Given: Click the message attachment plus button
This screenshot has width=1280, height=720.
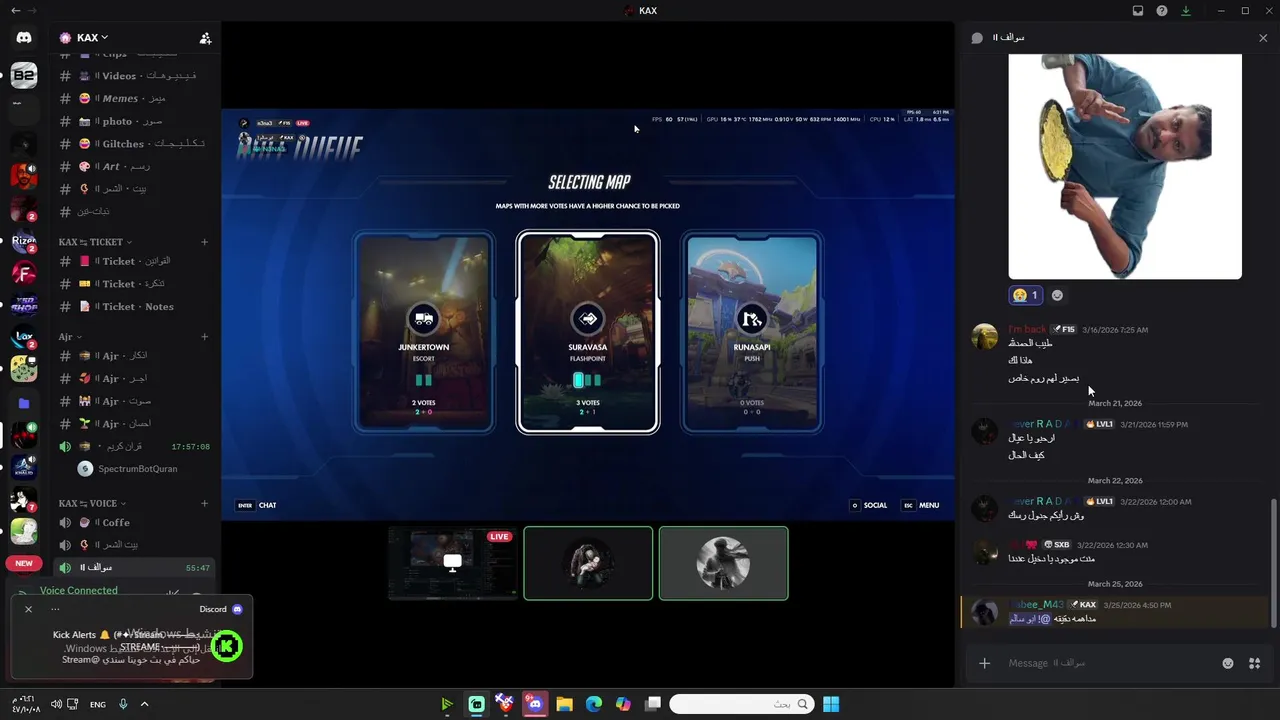Looking at the screenshot, I should (x=985, y=663).
